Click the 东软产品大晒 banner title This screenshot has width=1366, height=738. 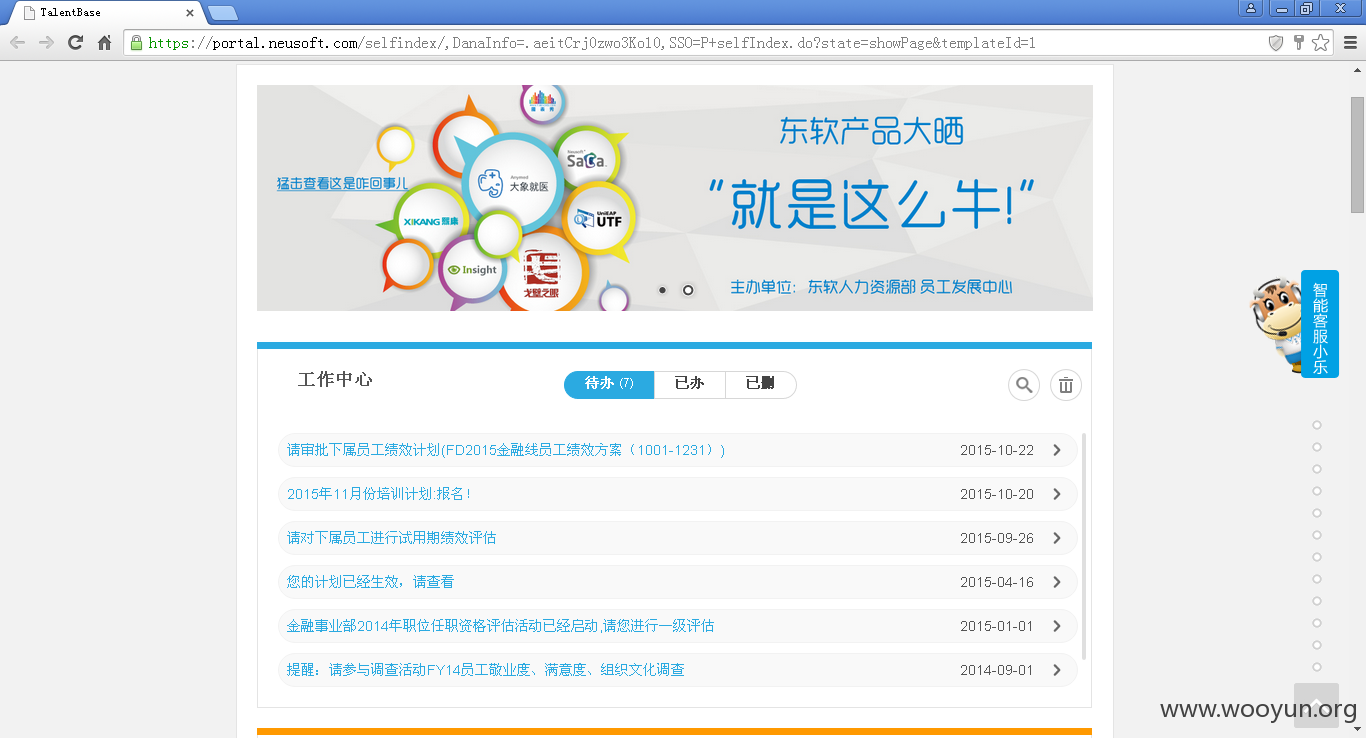(872, 131)
